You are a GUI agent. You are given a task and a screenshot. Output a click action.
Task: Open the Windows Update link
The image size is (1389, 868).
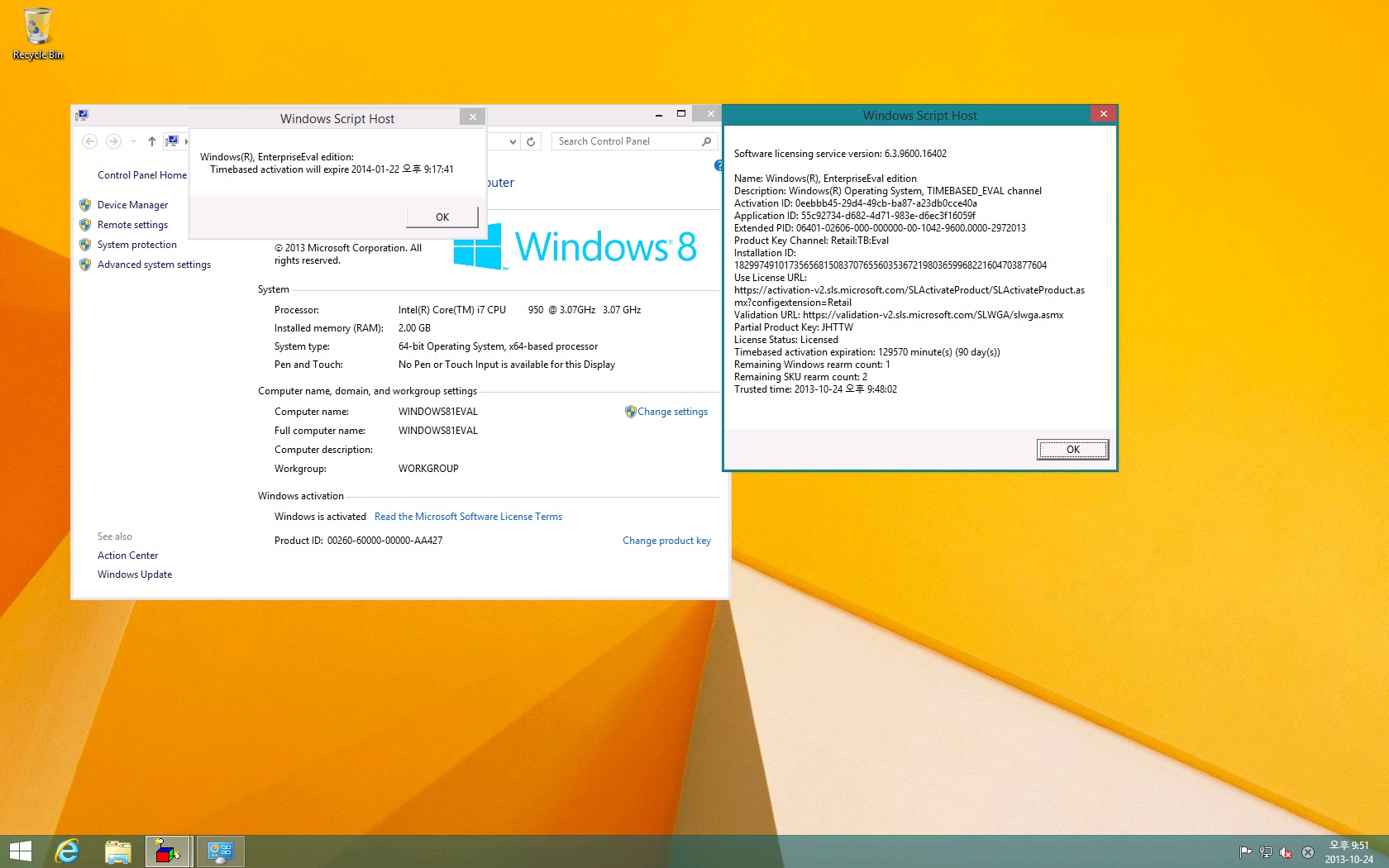point(135,575)
